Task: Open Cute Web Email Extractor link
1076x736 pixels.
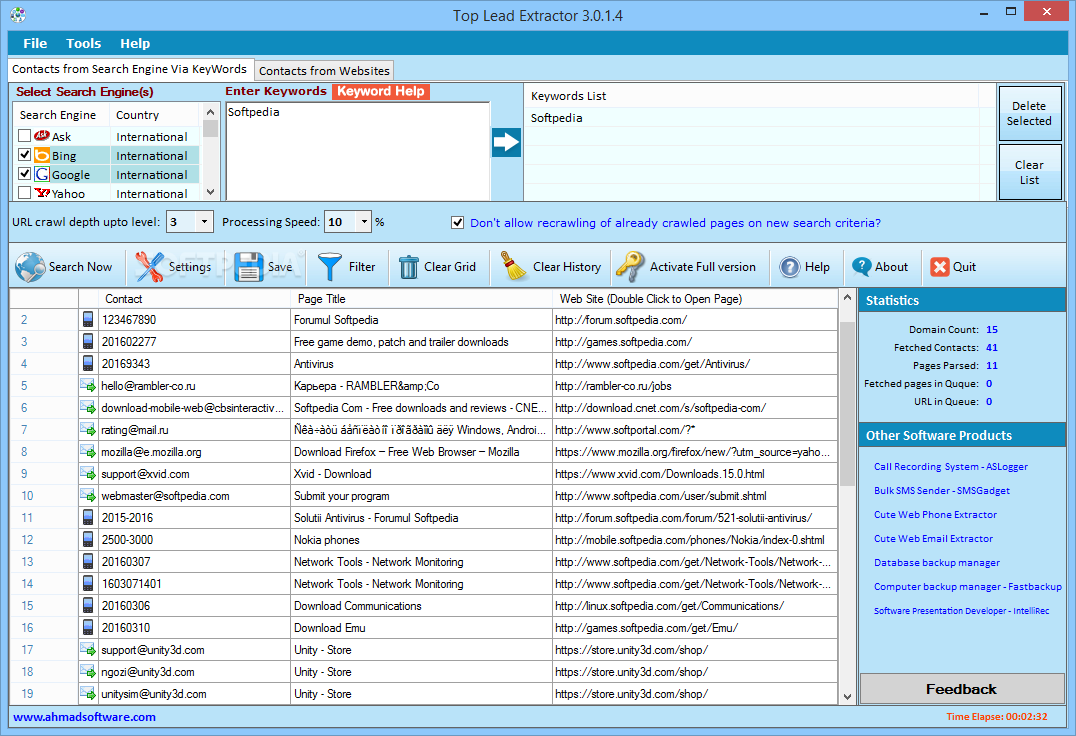Action: (x=933, y=538)
